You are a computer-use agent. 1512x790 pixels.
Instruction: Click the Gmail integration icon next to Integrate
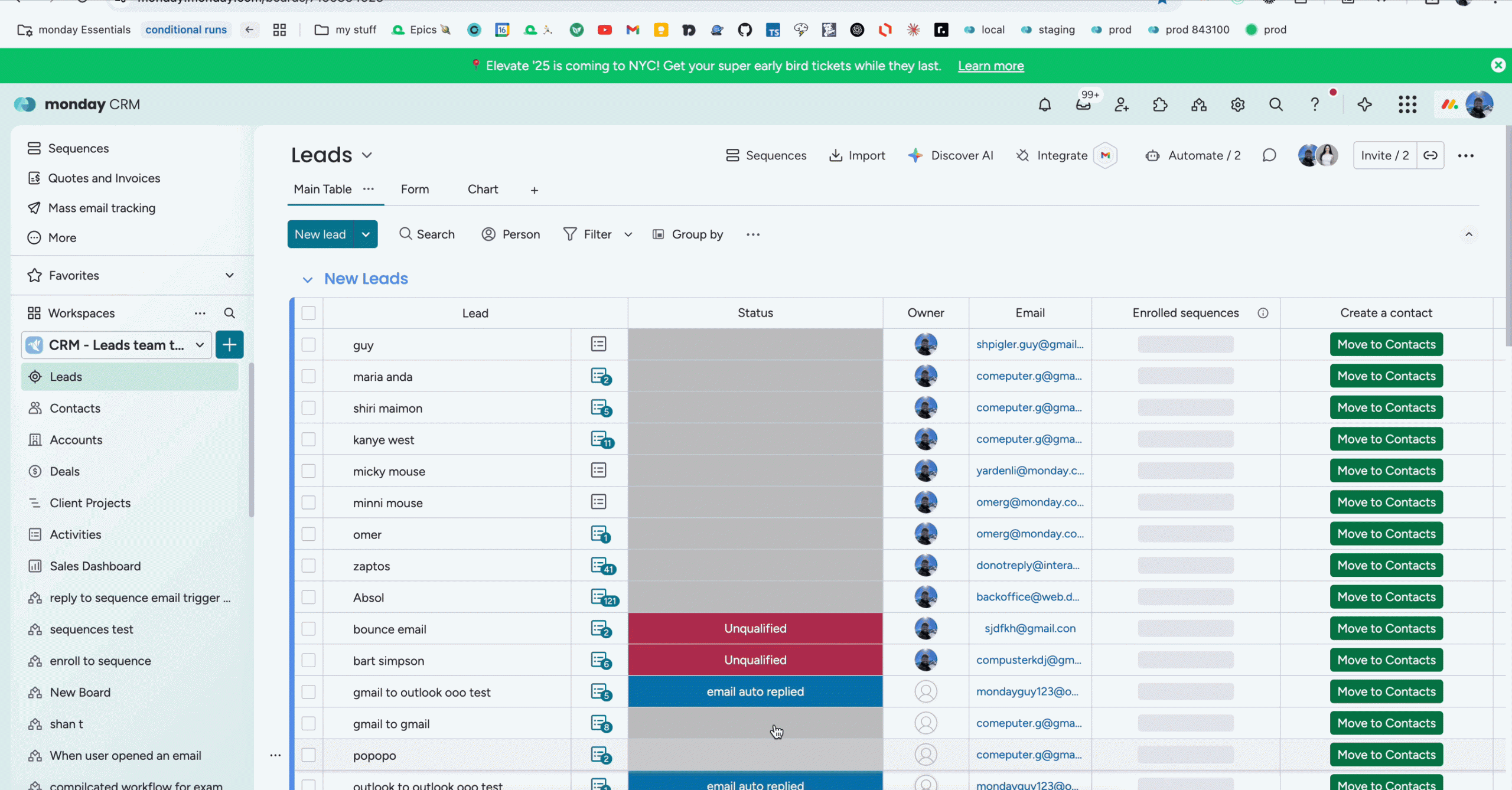tap(1105, 155)
